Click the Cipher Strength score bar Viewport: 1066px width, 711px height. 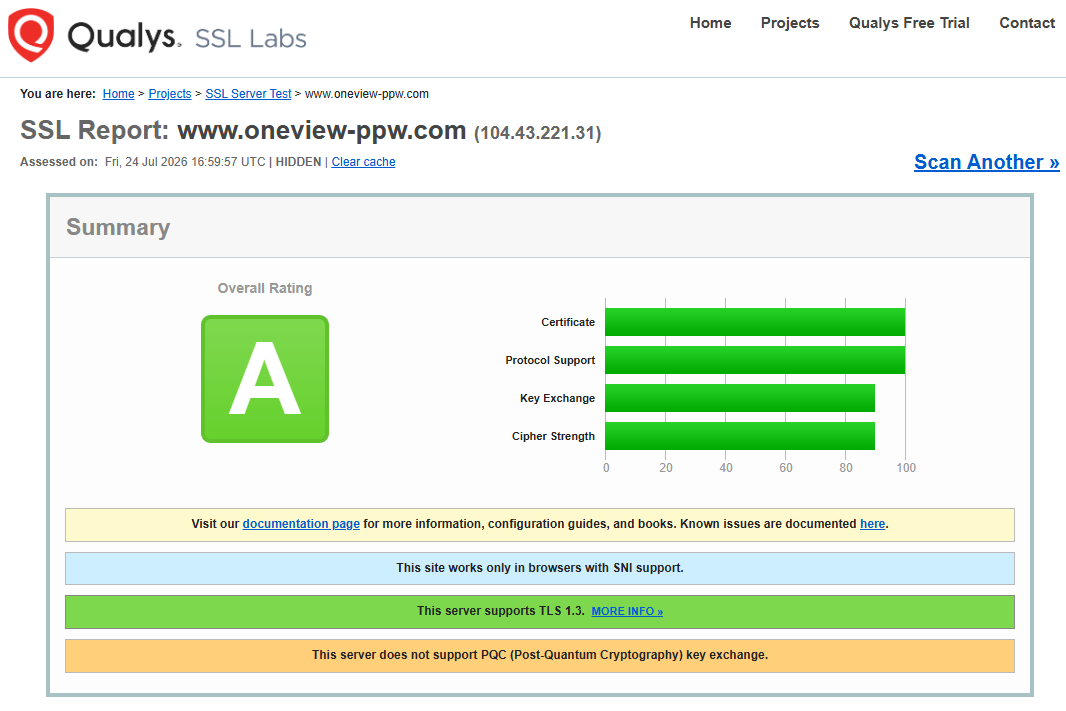(740, 436)
